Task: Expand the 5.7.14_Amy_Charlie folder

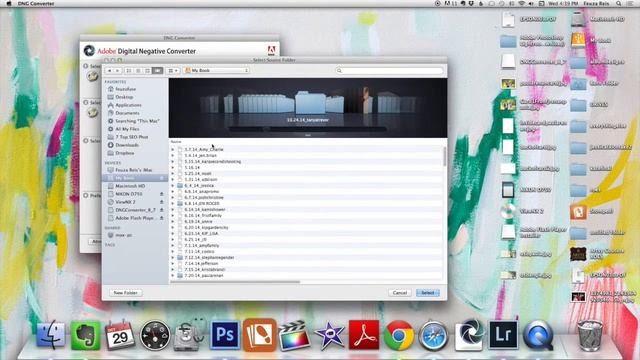Action: pyautogui.click(x=172, y=149)
